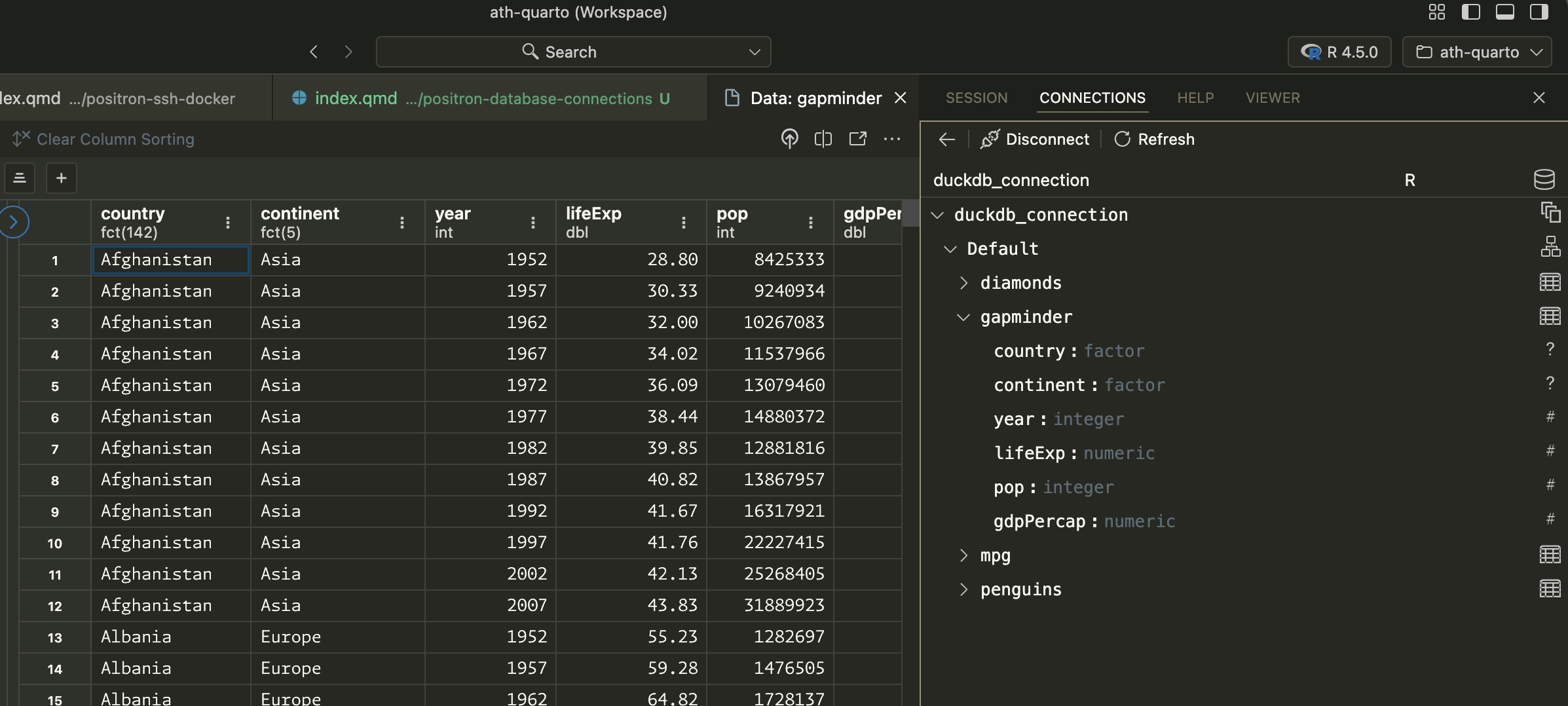Click schema icon on Default row

pyautogui.click(x=1550, y=246)
